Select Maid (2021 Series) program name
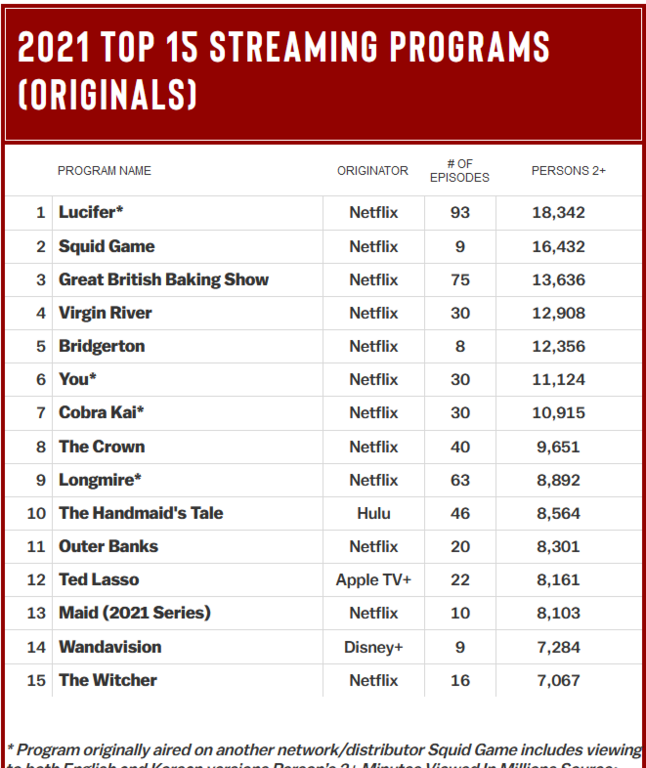The image size is (646, 768). [134, 613]
